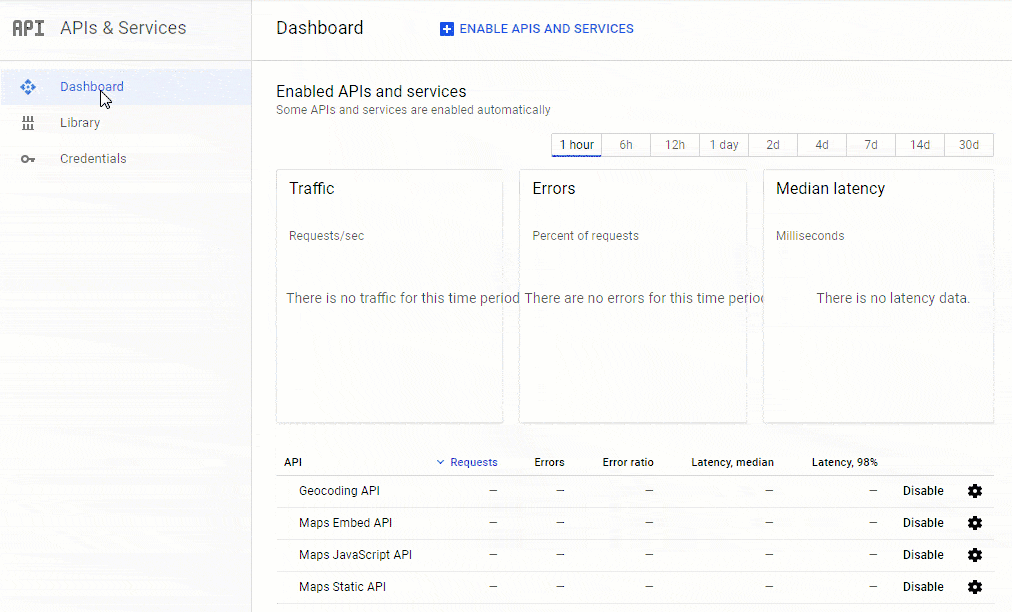Pick the 4d time range
Viewport: 1012px width, 612px height.
tap(822, 145)
